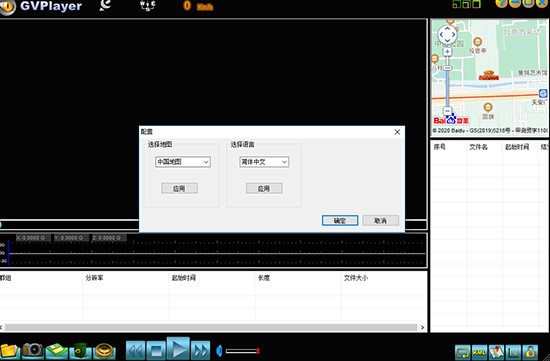Zoom out the Baidu map with minus button

click(x=447, y=111)
